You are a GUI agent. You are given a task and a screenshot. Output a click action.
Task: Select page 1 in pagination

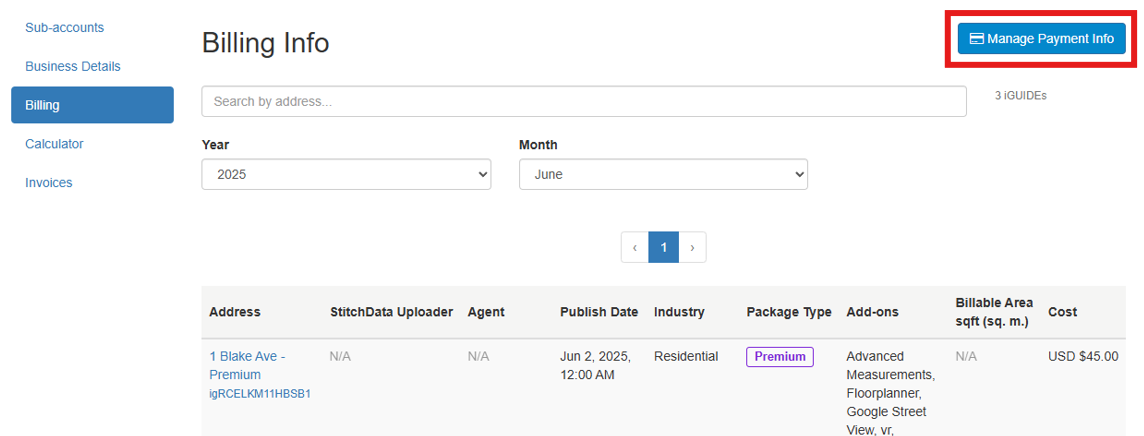(x=663, y=247)
